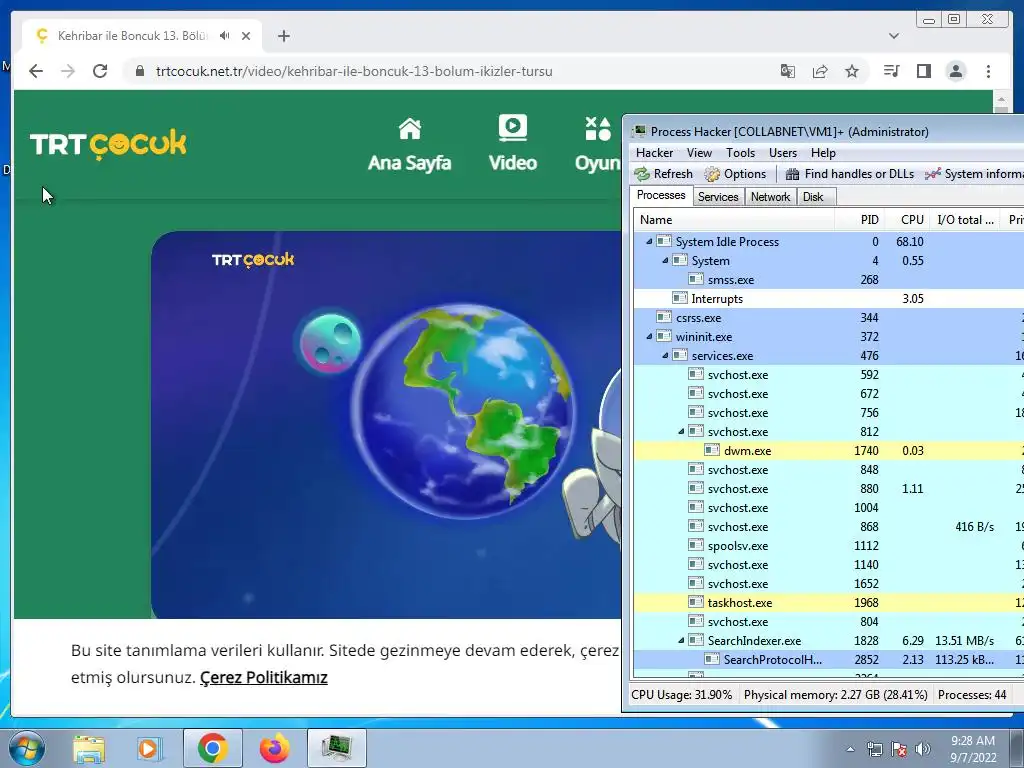The height and width of the screenshot is (768, 1024).
Task: Open Windows Explorer from the taskbar
Action: click(x=89, y=748)
